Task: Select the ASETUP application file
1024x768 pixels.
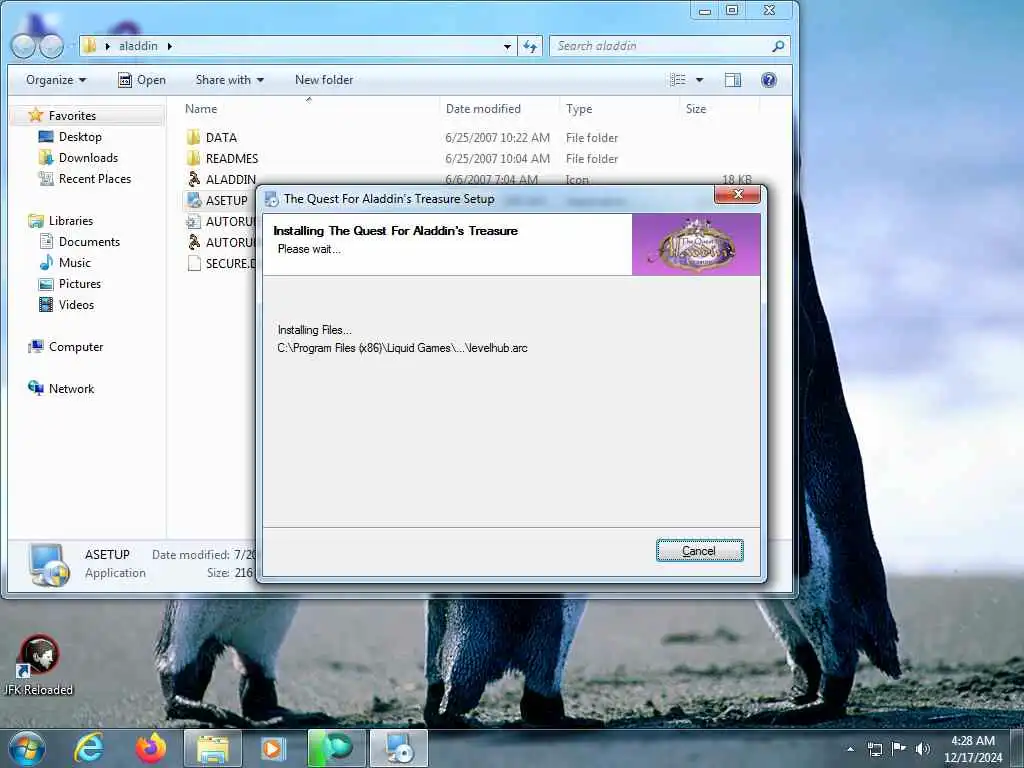Action: pyautogui.click(x=227, y=200)
